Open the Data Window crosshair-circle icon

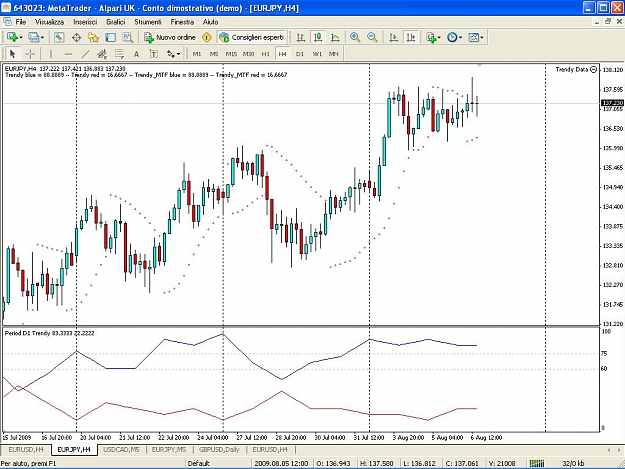[76, 37]
